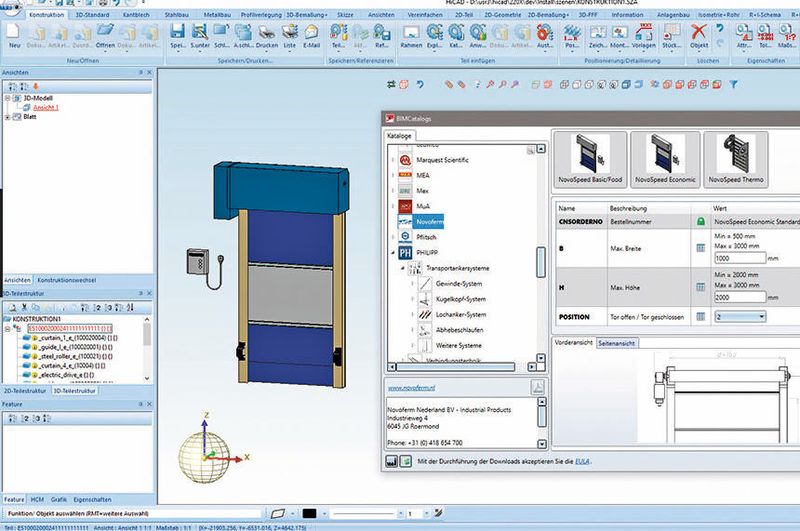
Task: Select Marquest Scientific in catalog list
Action: point(442,160)
